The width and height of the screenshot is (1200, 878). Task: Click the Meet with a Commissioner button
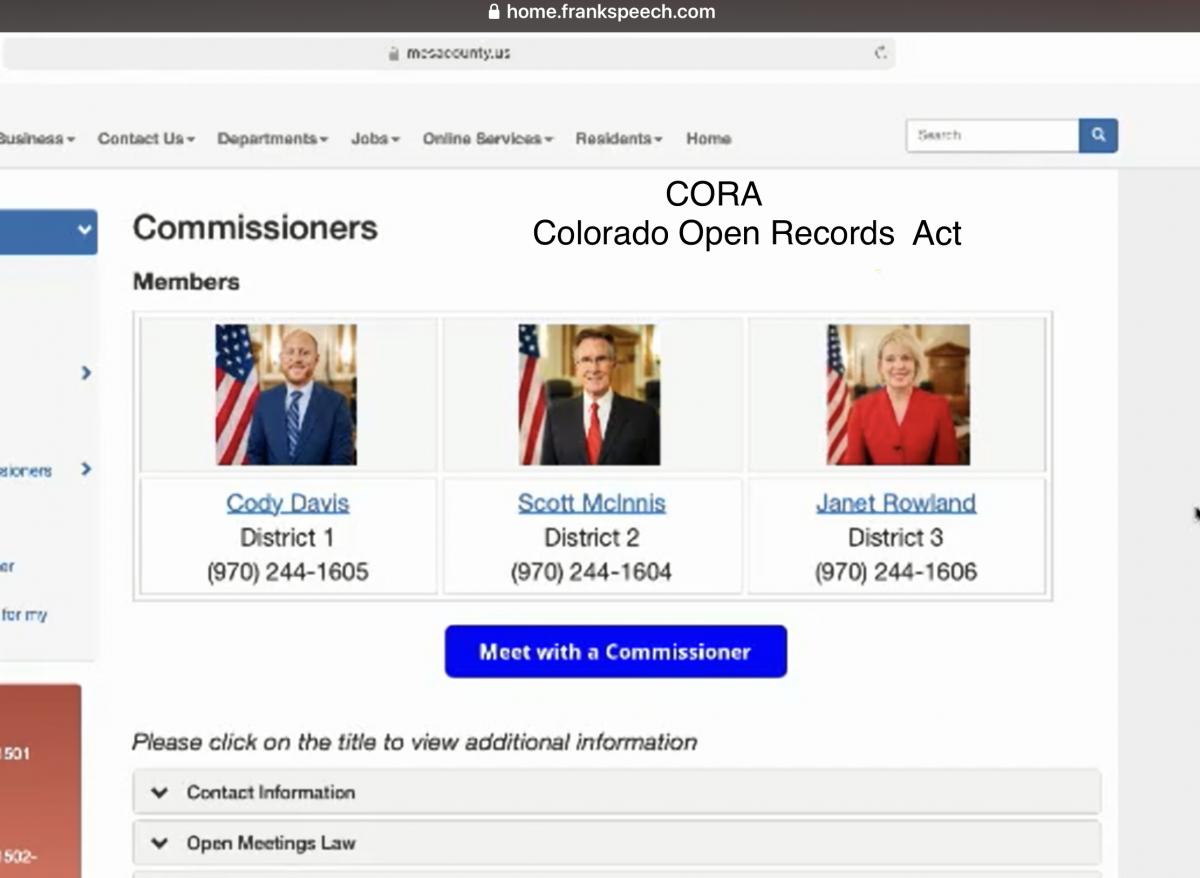click(x=615, y=652)
